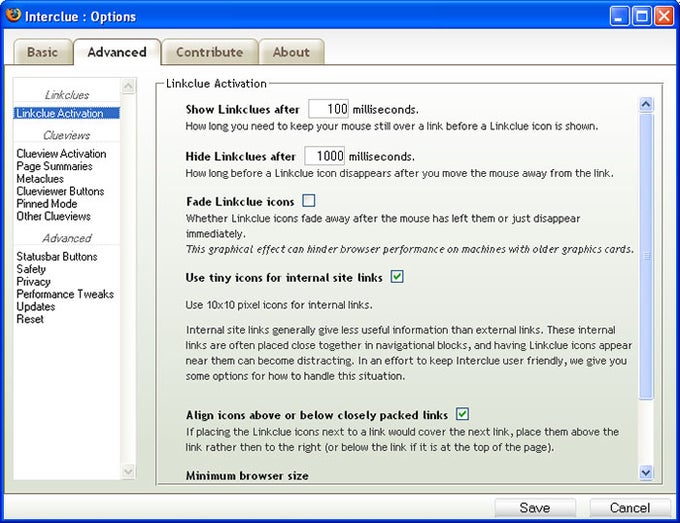
Task: Open Other Clueviews section
Action: (x=53, y=216)
